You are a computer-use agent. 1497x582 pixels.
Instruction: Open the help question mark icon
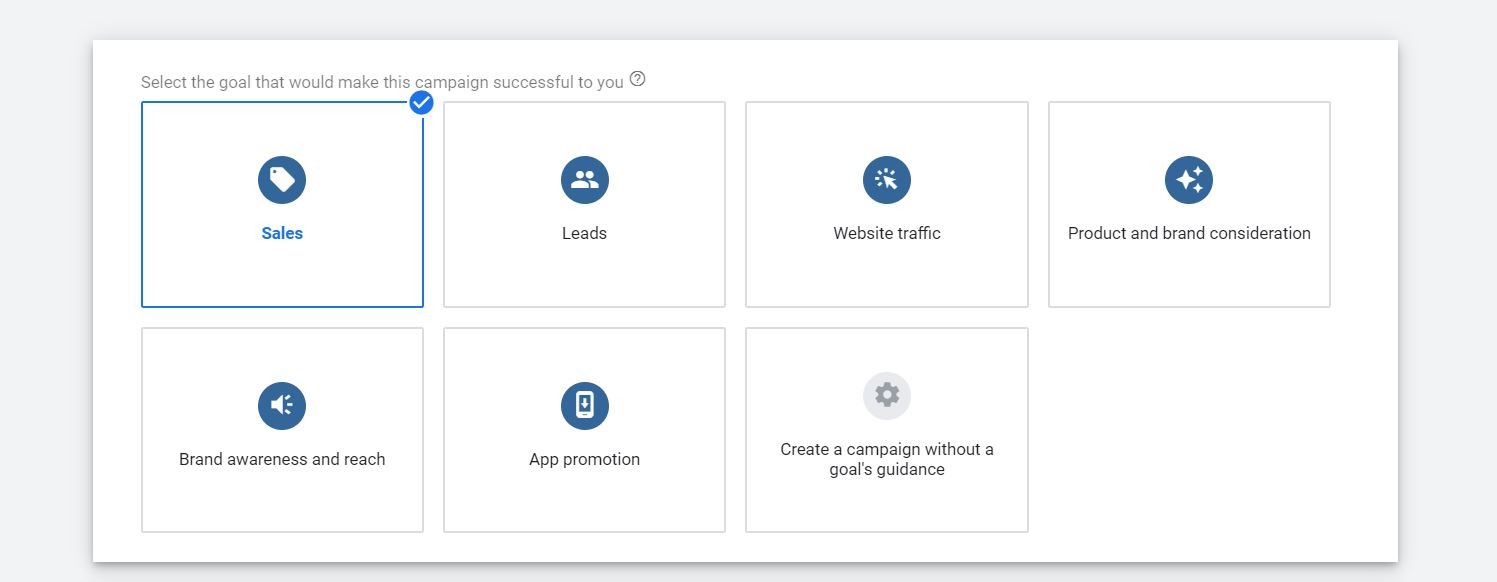tap(638, 79)
